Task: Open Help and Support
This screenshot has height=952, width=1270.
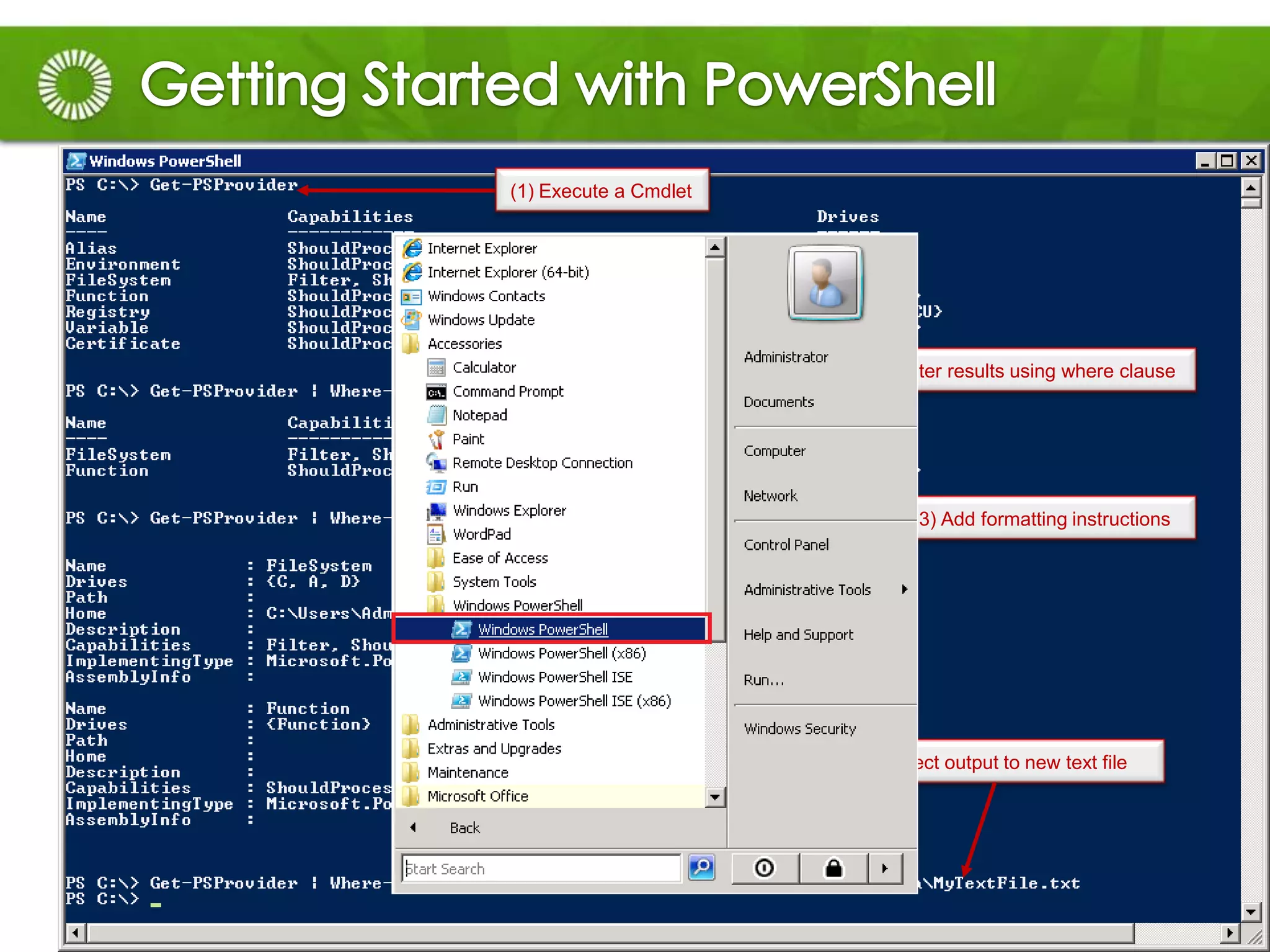Action: 799,635
